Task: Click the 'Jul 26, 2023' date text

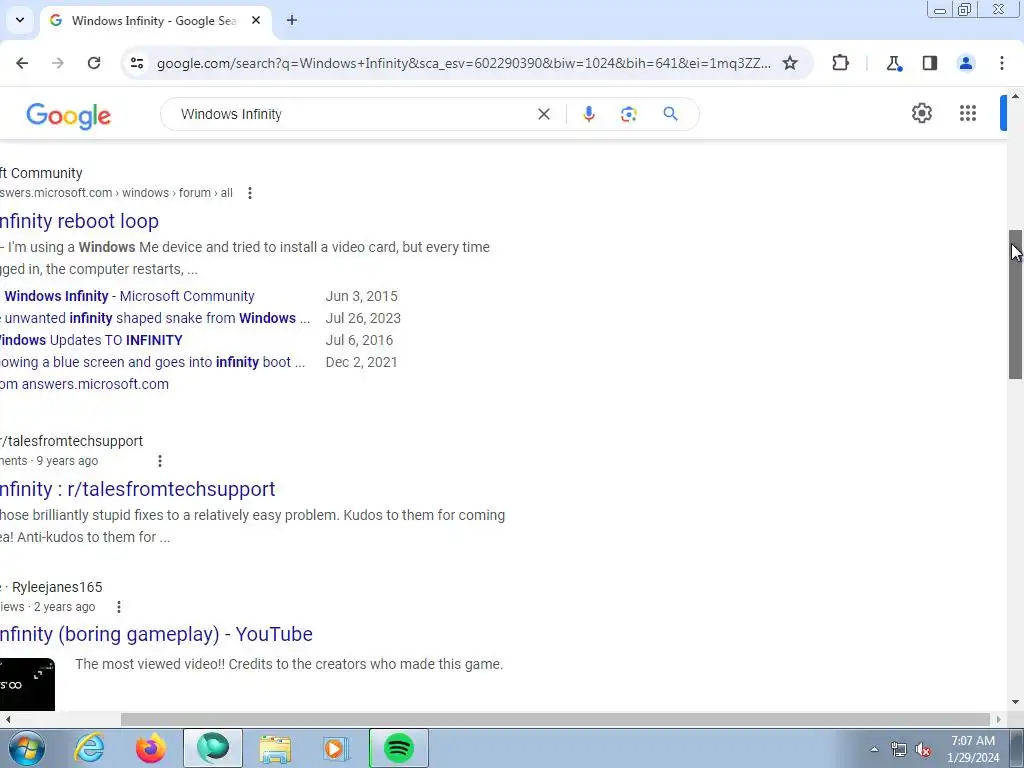Action: (x=363, y=319)
